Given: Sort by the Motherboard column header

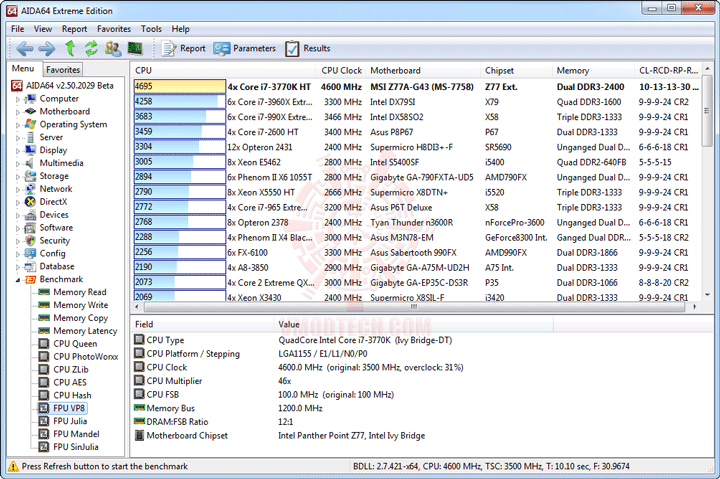Looking at the screenshot, I should click(x=423, y=70).
